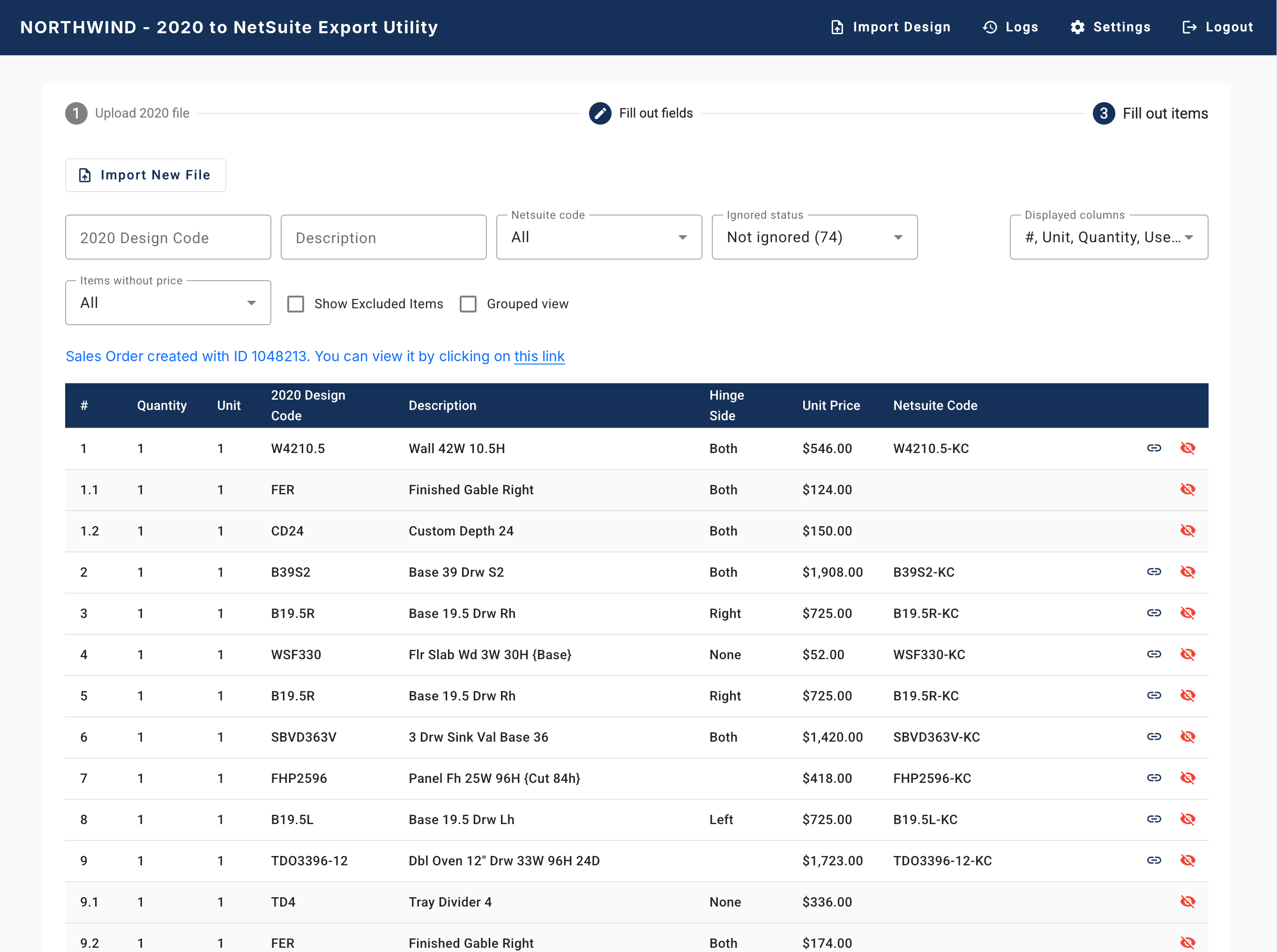Click the Netsuite Code column header
The image size is (1277, 952).
pos(935,405)
